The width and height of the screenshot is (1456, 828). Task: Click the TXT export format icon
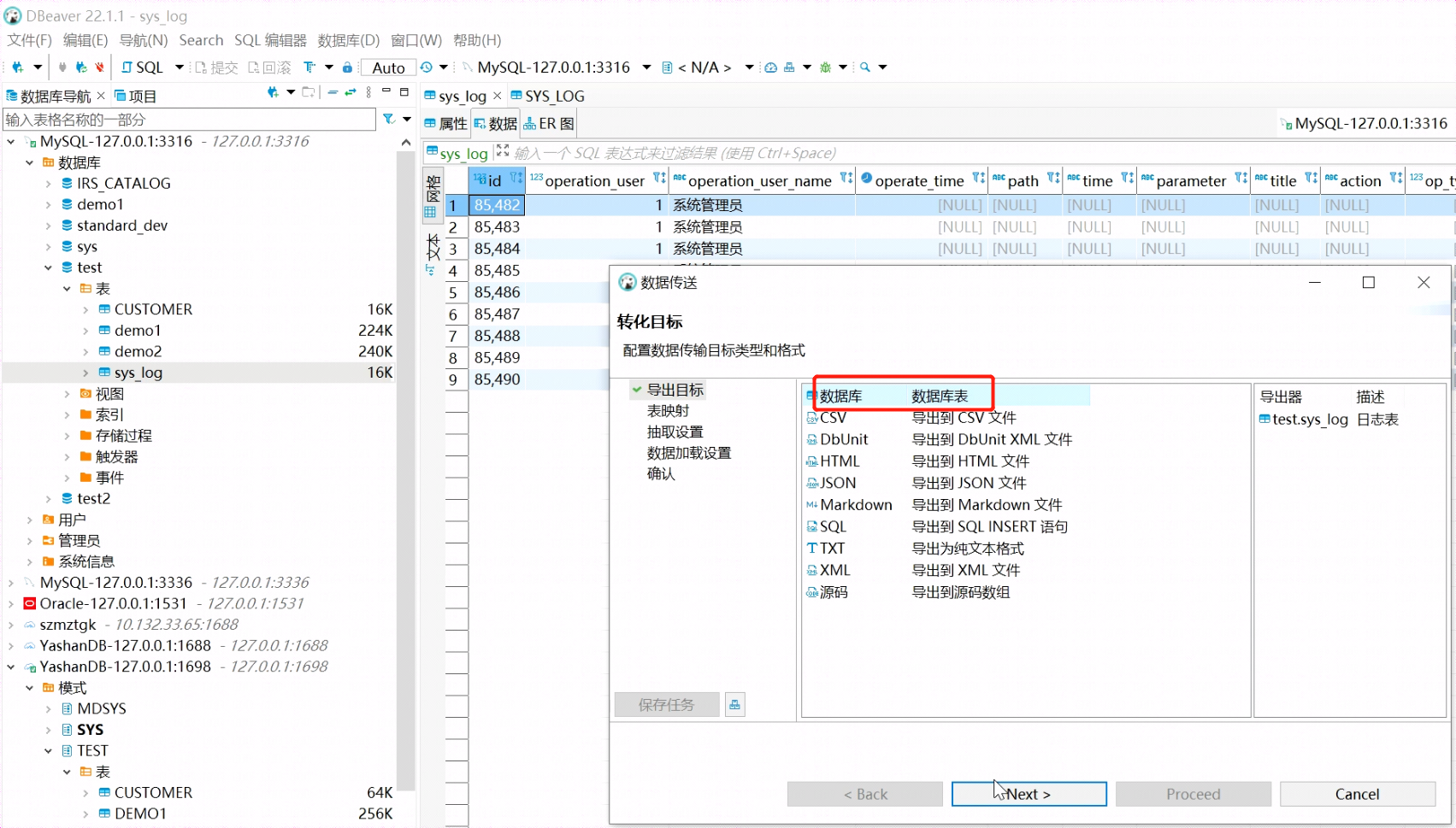(x=812, y=549)
